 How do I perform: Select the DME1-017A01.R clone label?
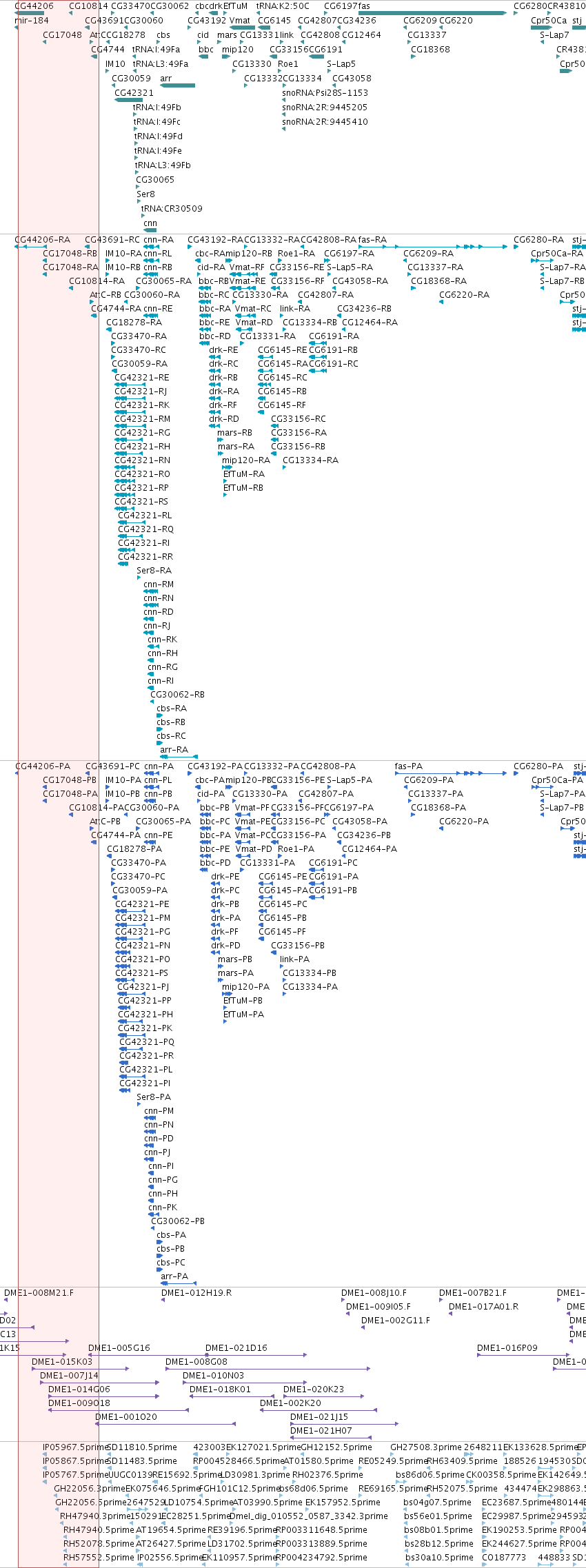[x=484, y=1307]
